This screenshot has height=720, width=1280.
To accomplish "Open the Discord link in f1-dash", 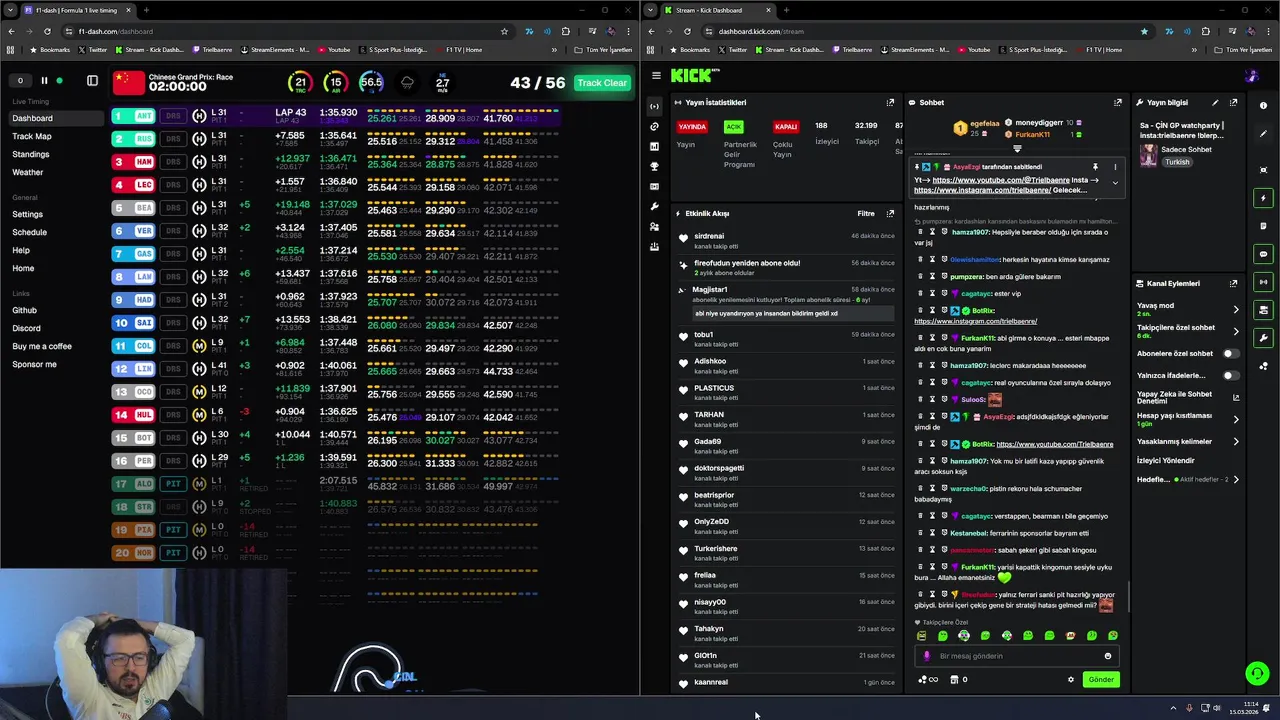I will point(27,328).
